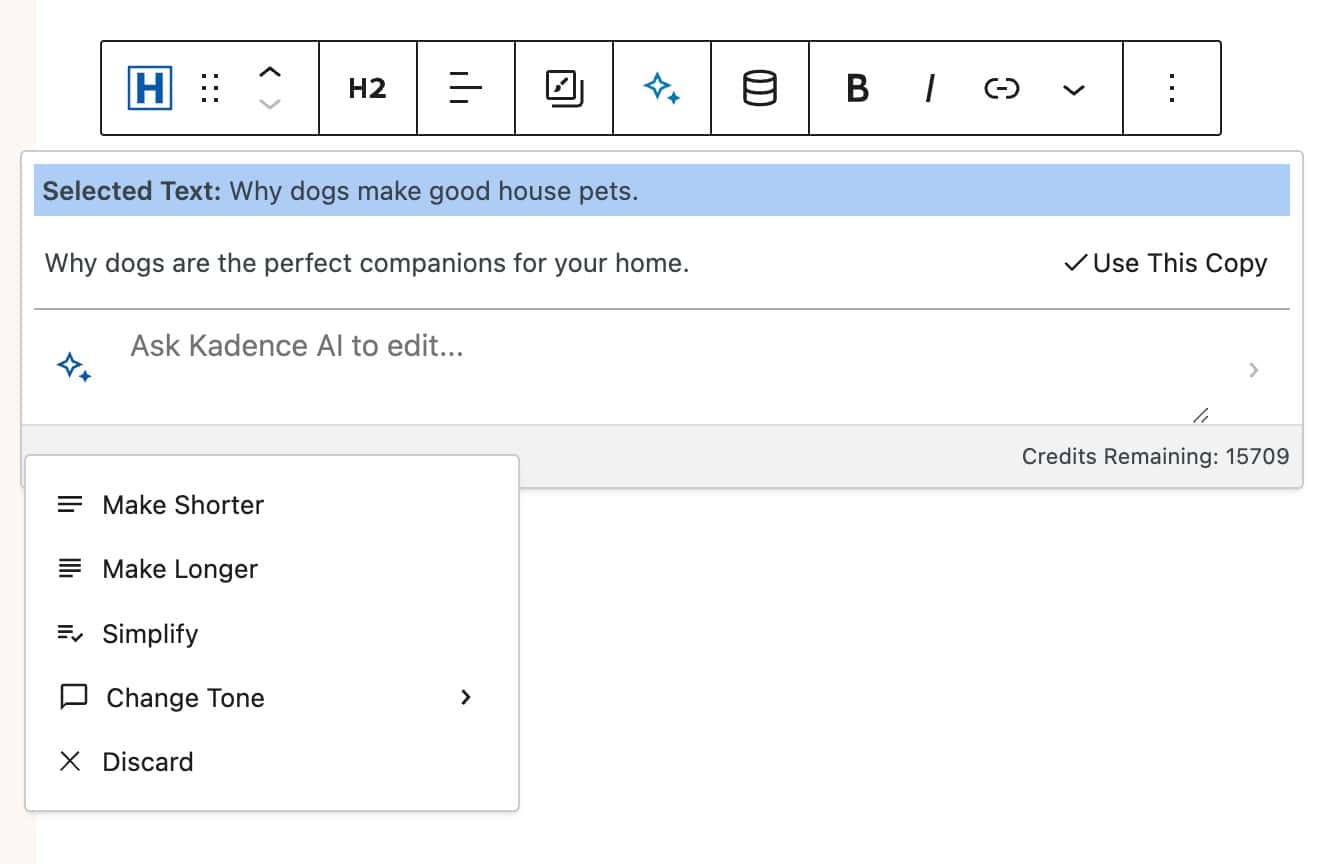Click the Kadence AI sparkle toolbar icon
This screenshot has width=1322, height=864.
[662, 88]
